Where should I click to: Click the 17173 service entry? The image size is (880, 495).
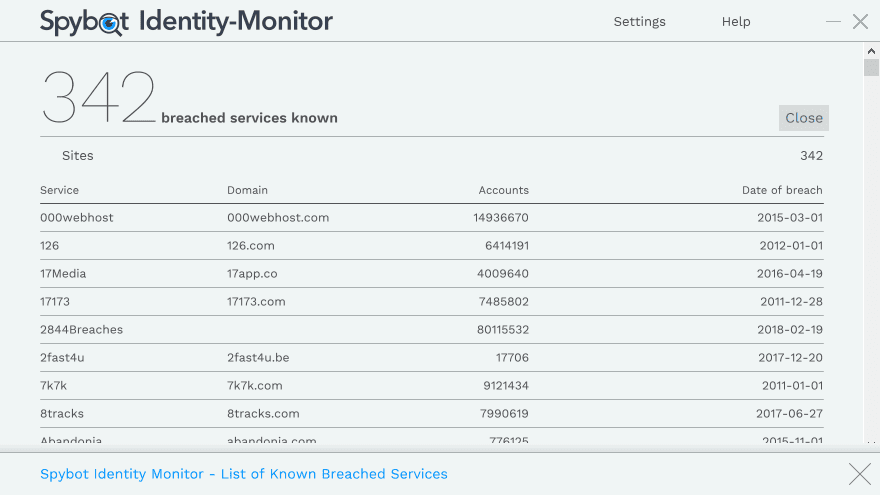click(x=55, y=302)
